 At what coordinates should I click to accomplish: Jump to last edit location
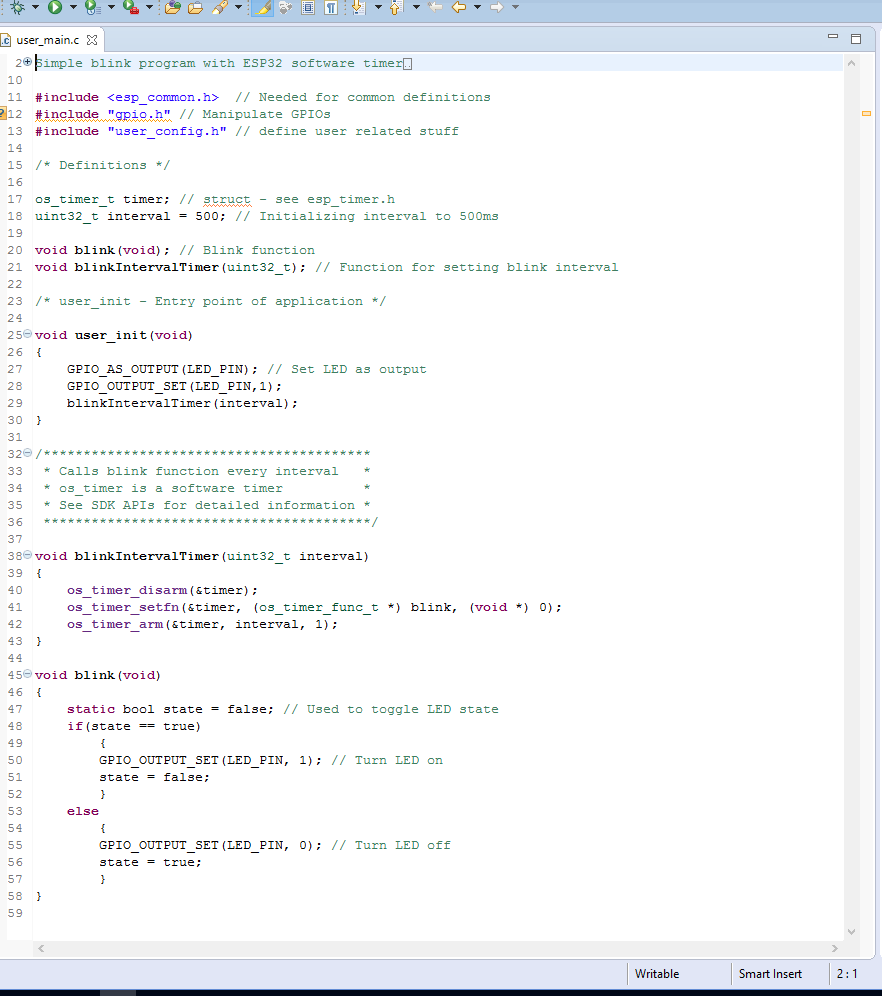pyautogui.click(x=435, y=8)
